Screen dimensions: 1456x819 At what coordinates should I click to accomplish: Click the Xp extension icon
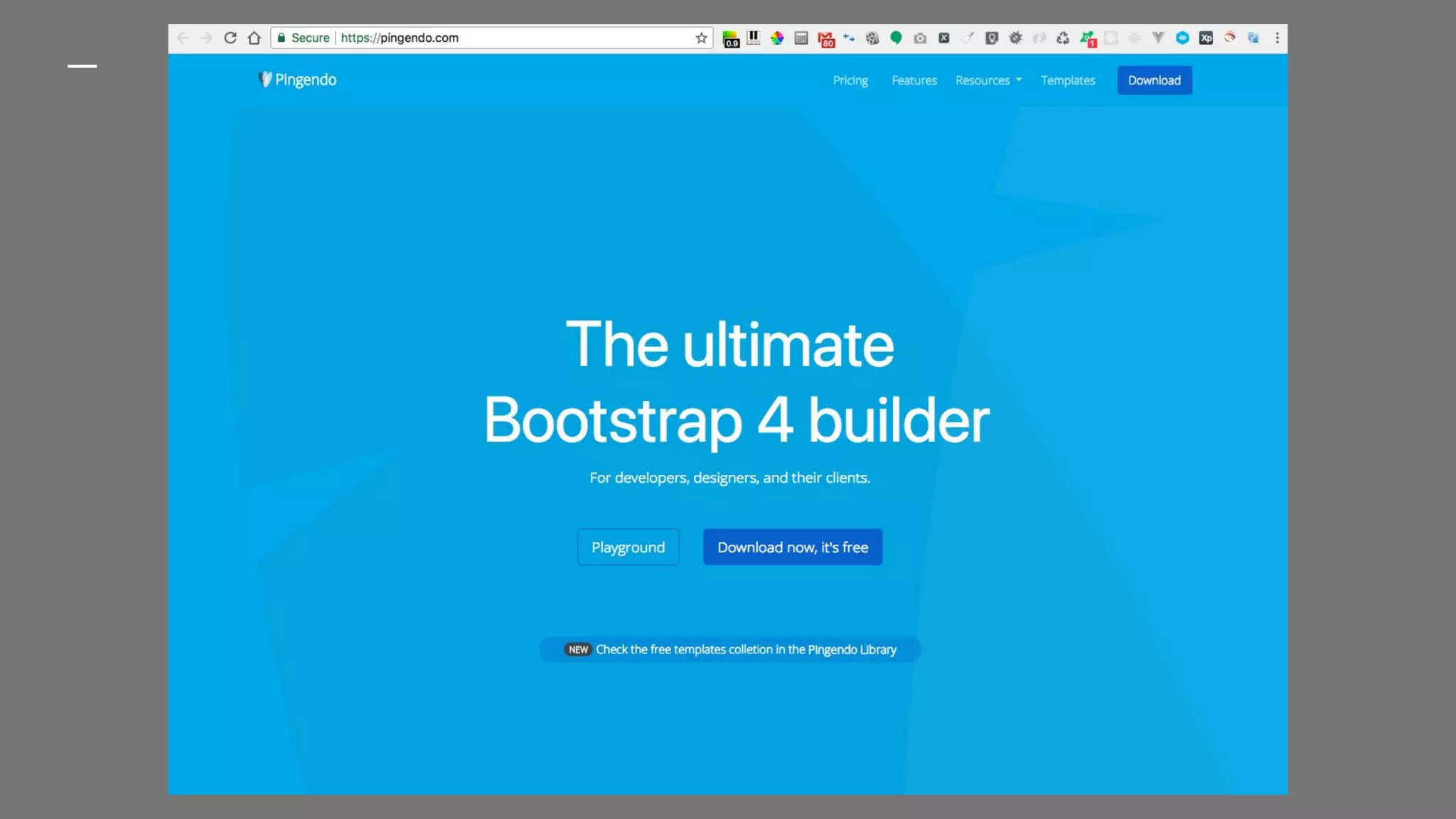coord(1206,38)
